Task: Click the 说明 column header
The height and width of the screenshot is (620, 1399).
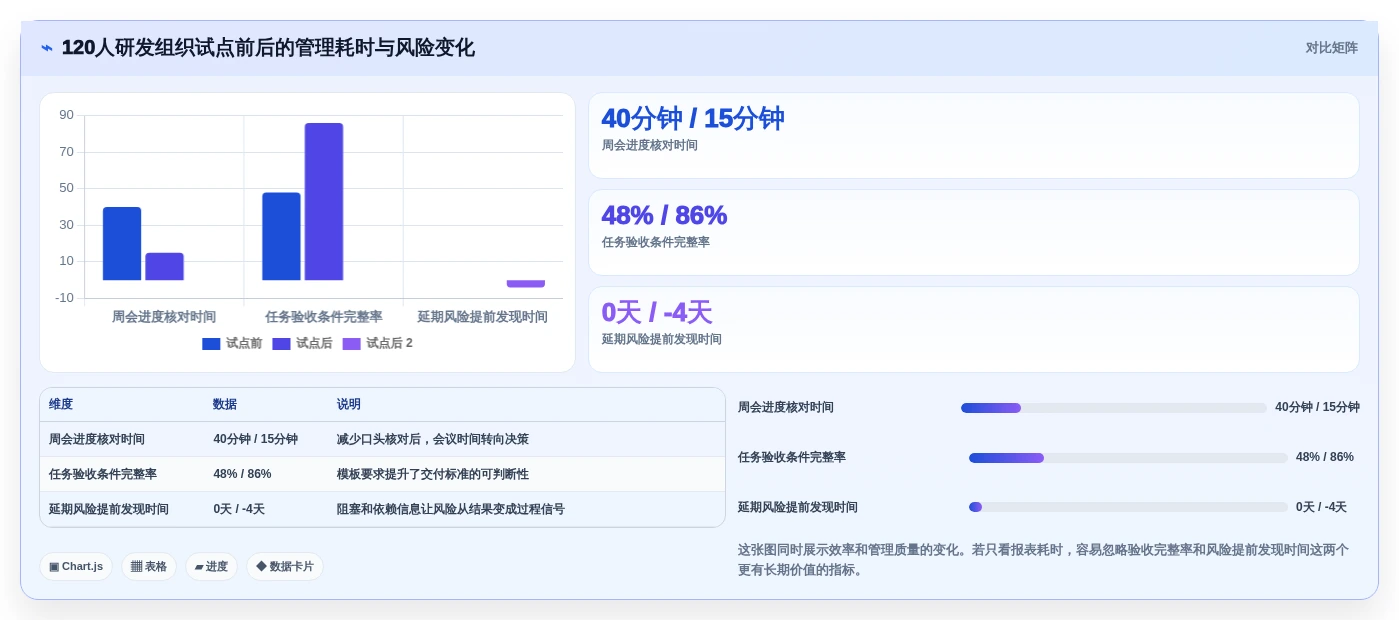Action: click(x=349, y=405)
